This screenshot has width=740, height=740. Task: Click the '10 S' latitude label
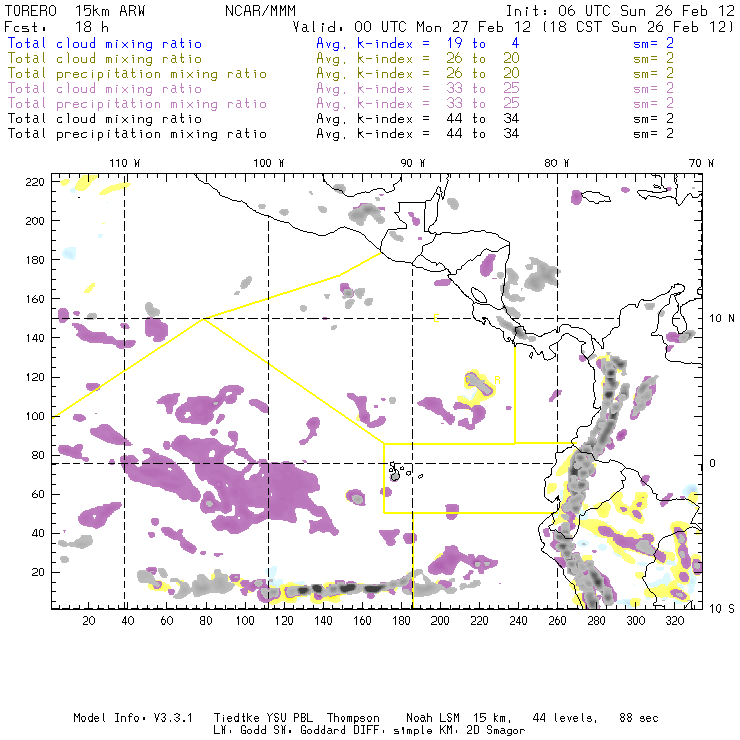coord(722,609)
